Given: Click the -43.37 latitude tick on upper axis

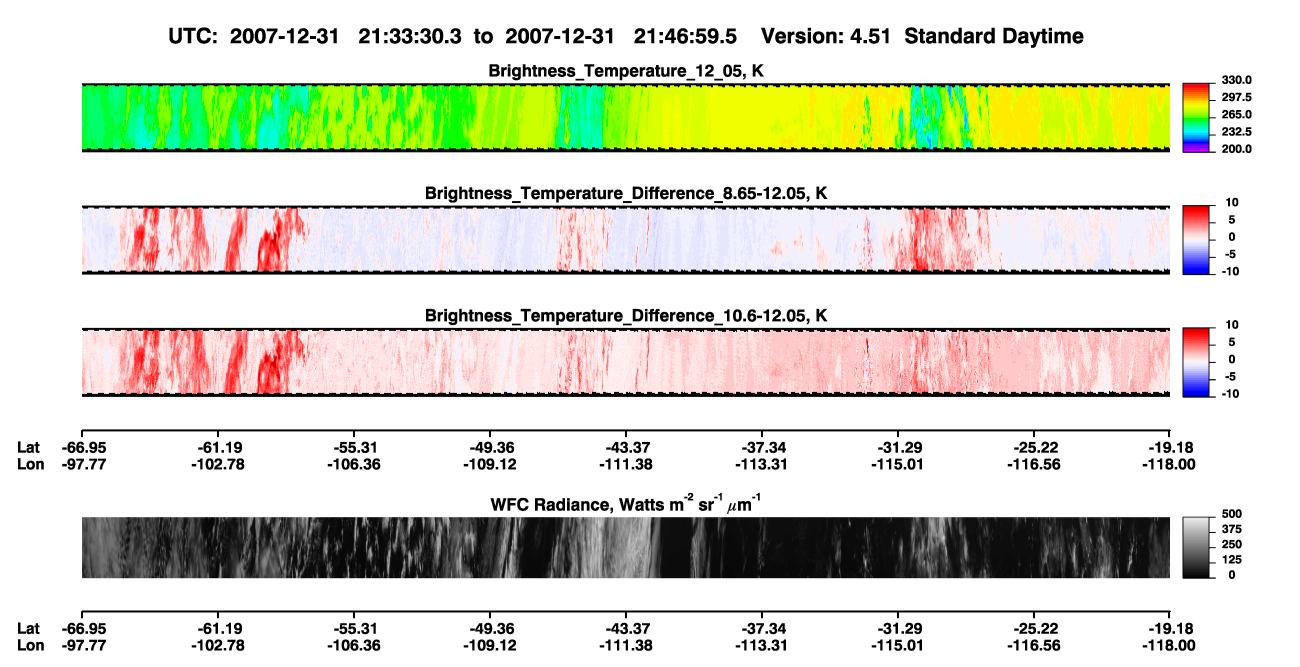Looking at the screenshot, I should pos(626,447).
